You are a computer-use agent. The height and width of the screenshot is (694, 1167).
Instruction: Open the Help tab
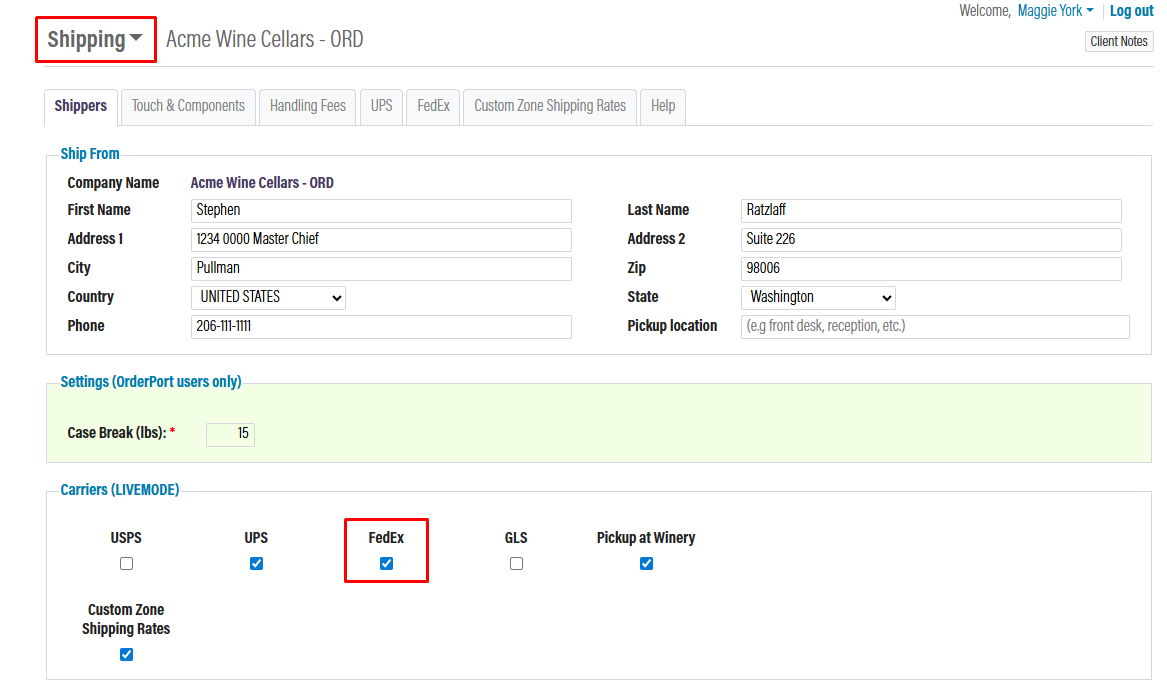662,106
